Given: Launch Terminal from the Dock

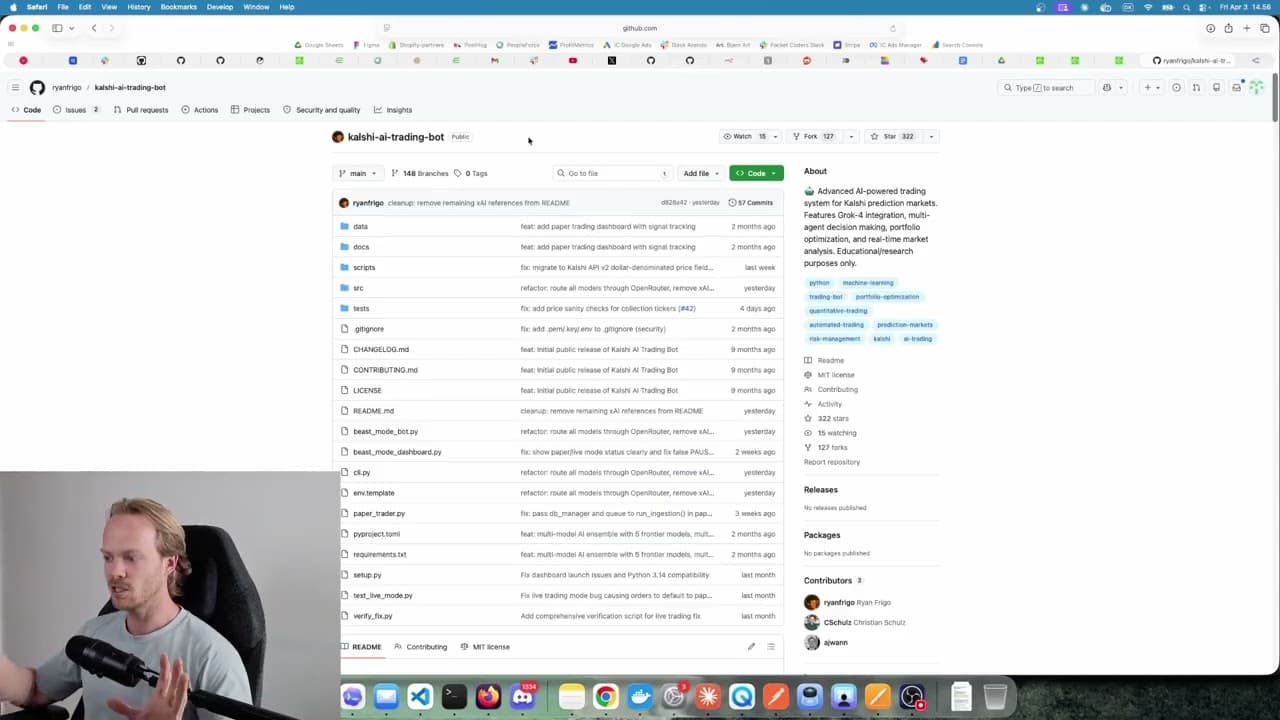Looking at the screenshot, I should 454,696.
